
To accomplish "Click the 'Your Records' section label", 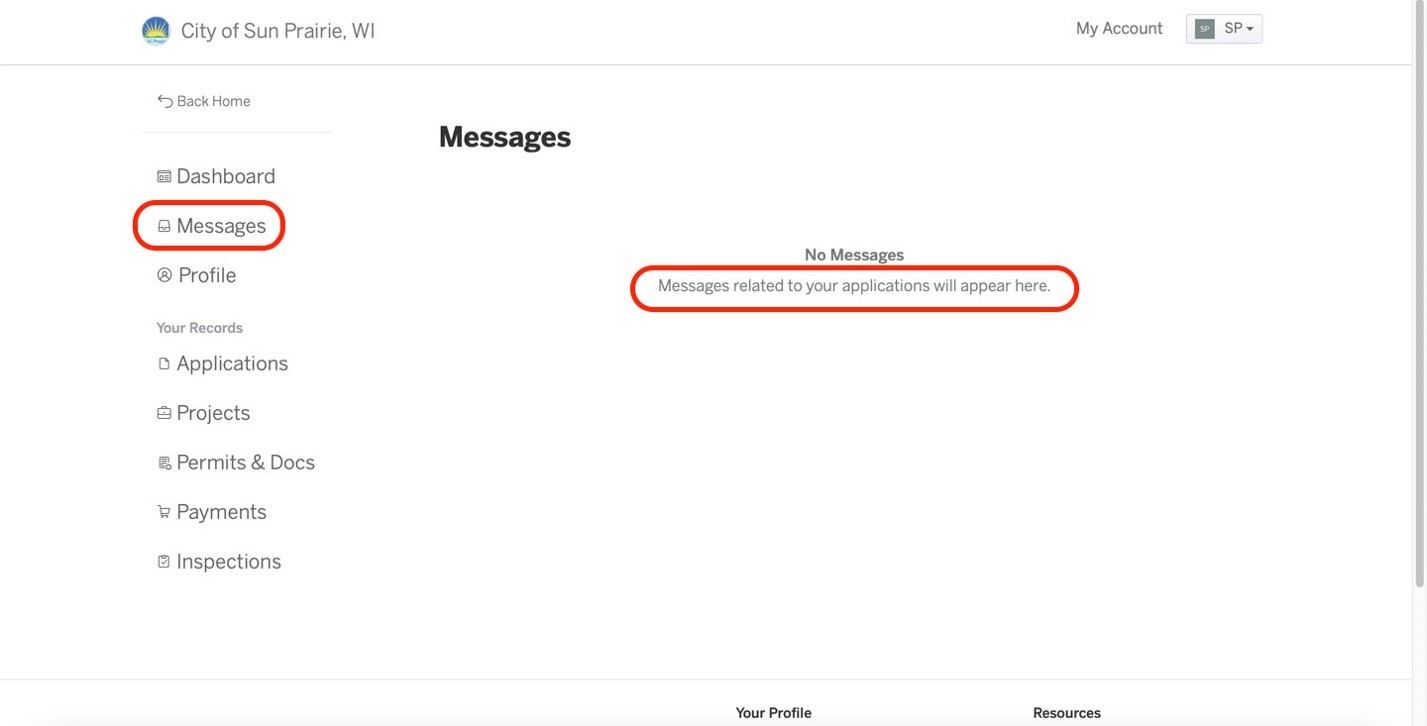I will pos(200,328).
